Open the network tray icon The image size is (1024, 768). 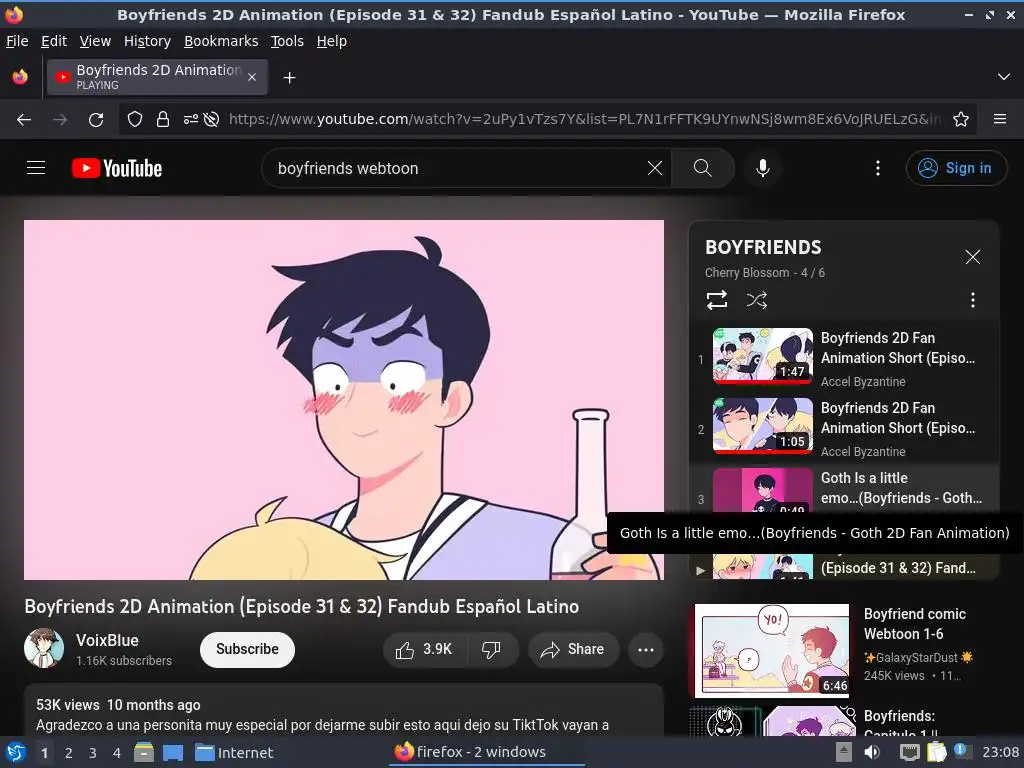(x=908, y=752)
